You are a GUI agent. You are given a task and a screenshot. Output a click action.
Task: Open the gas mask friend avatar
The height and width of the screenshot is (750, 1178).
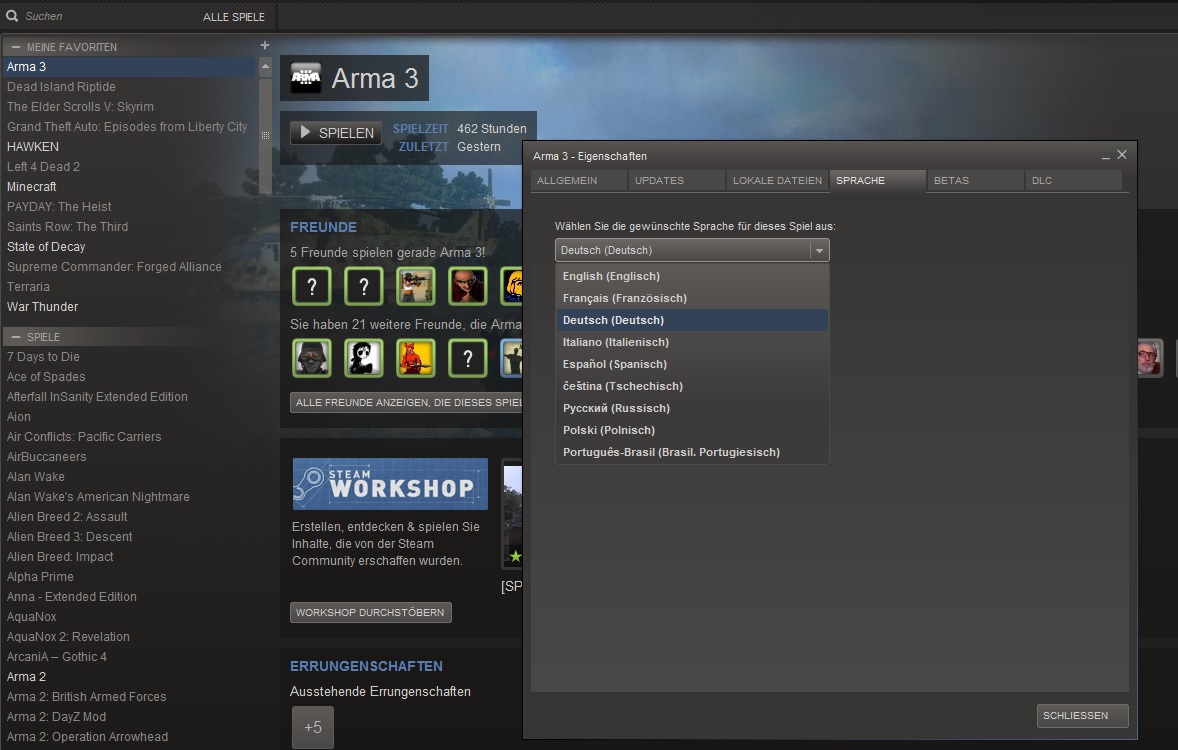[312, 358]
